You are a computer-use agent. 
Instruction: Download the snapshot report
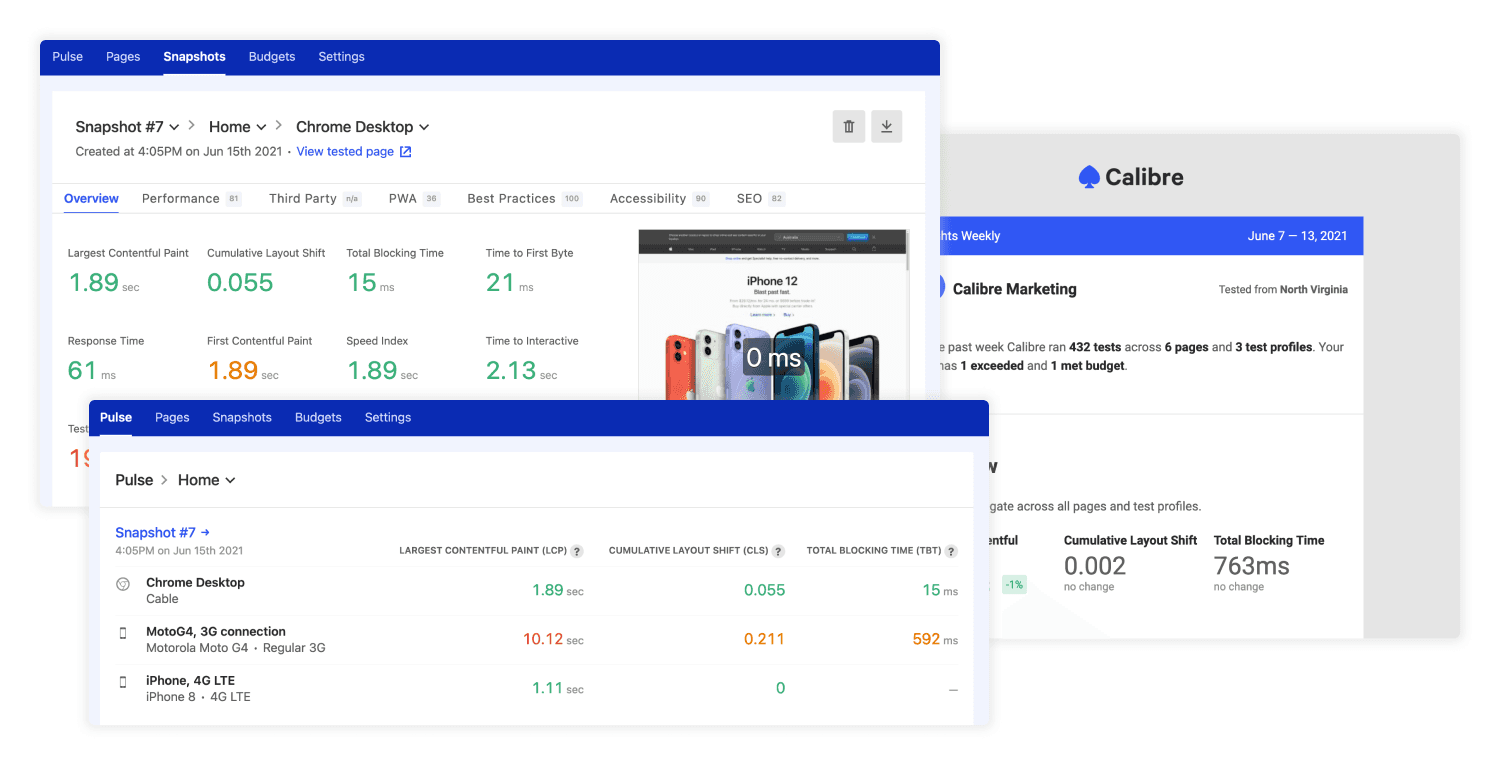tap(886, 126)
